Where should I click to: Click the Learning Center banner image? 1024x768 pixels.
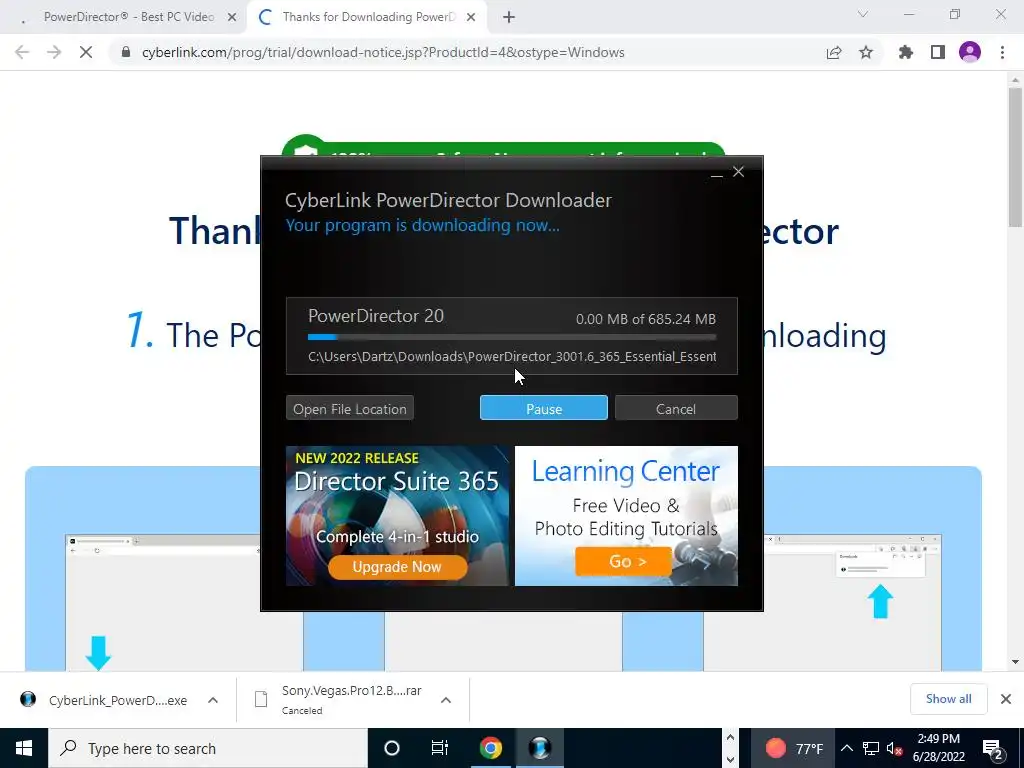tap(626, 516)
